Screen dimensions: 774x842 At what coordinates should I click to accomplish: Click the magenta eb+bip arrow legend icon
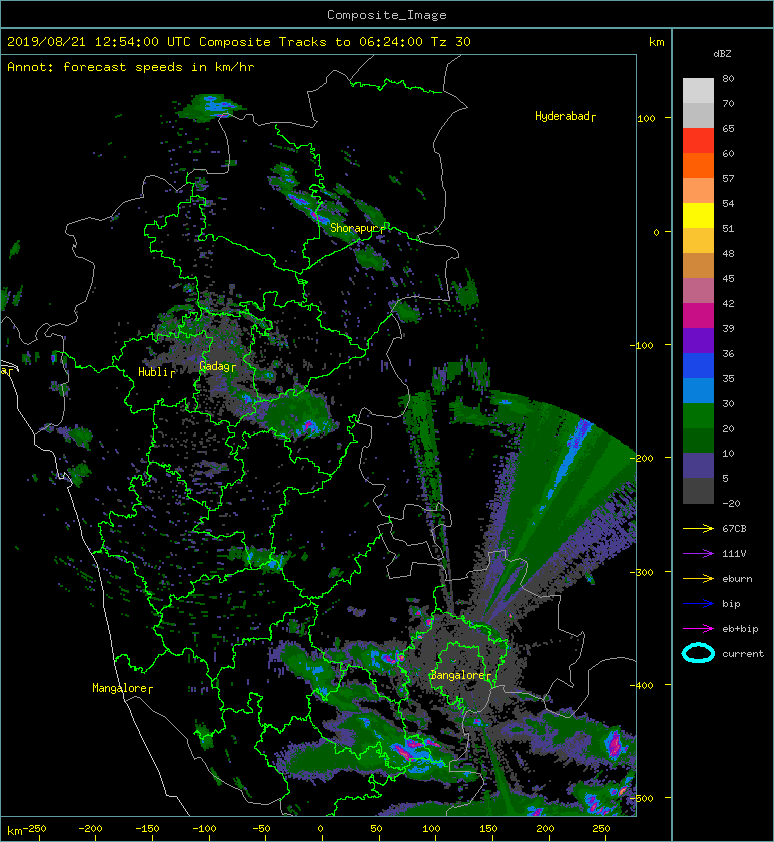coord(698,629)
